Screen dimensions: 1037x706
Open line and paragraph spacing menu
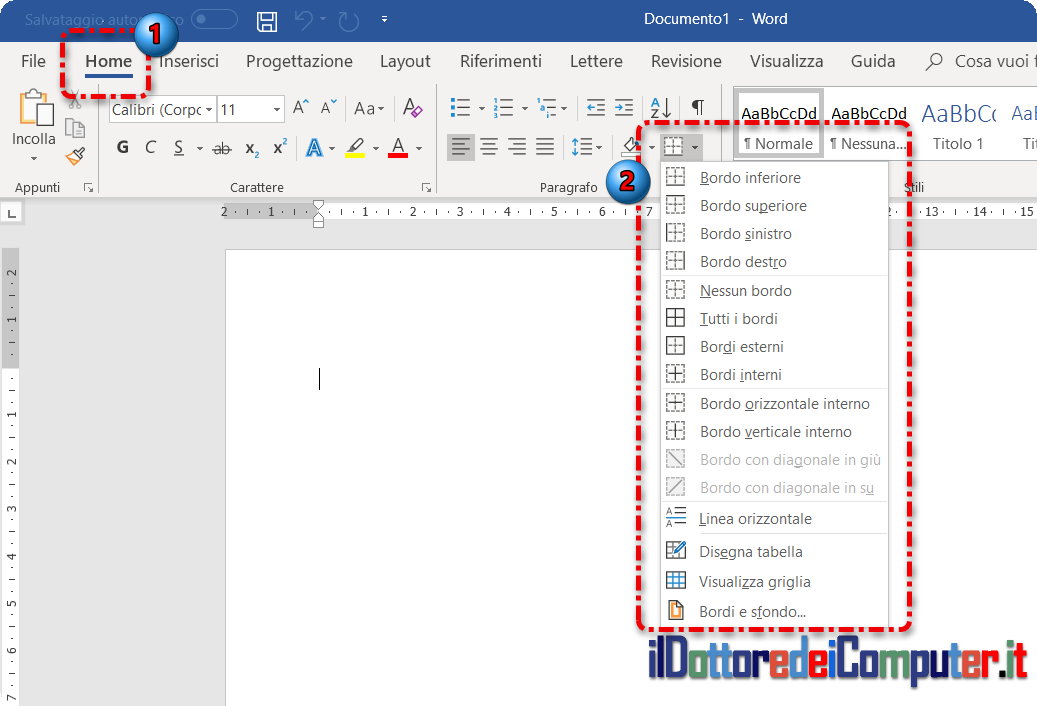586,146
